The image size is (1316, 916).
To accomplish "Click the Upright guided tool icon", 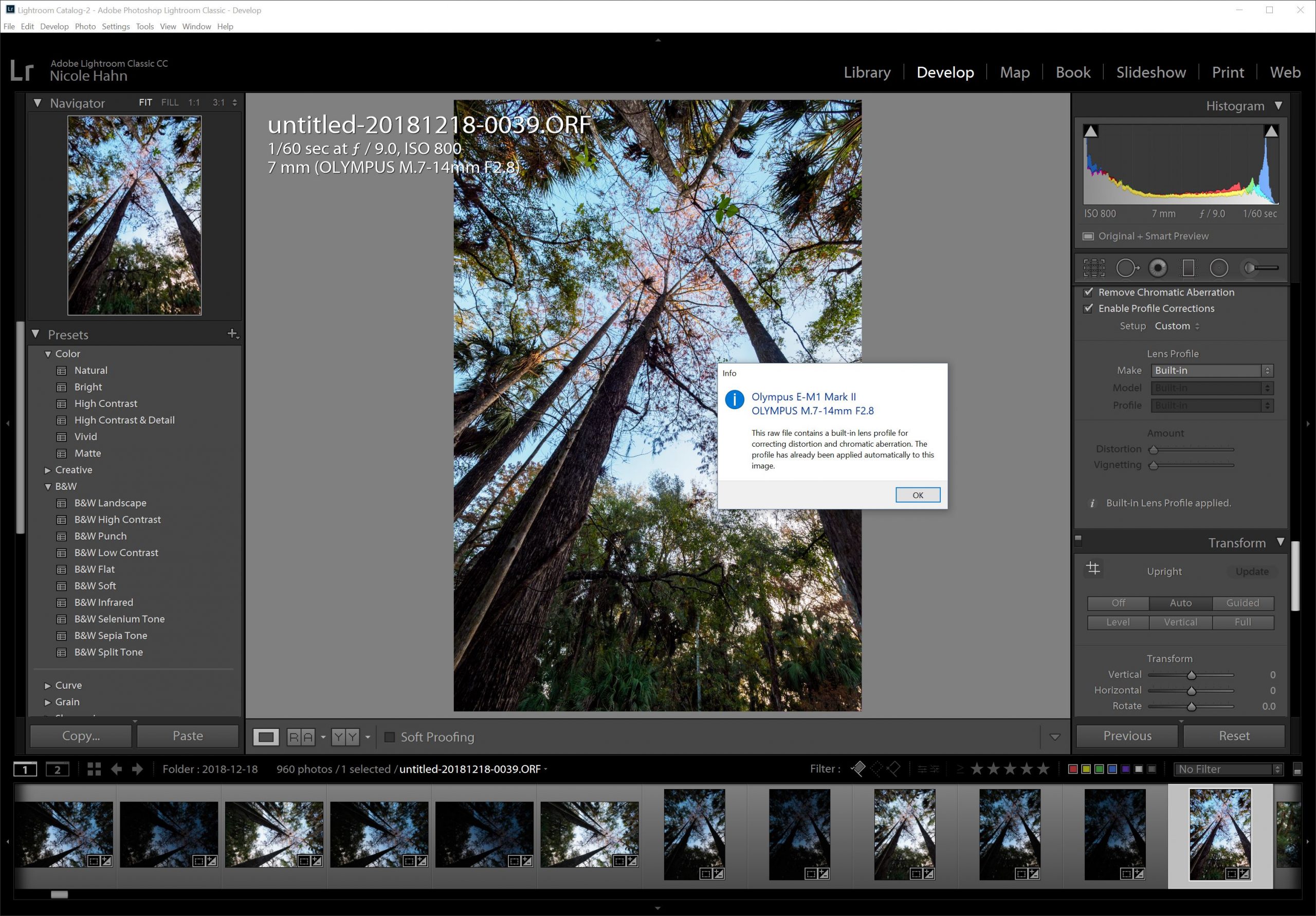I will coord(1093,569).
